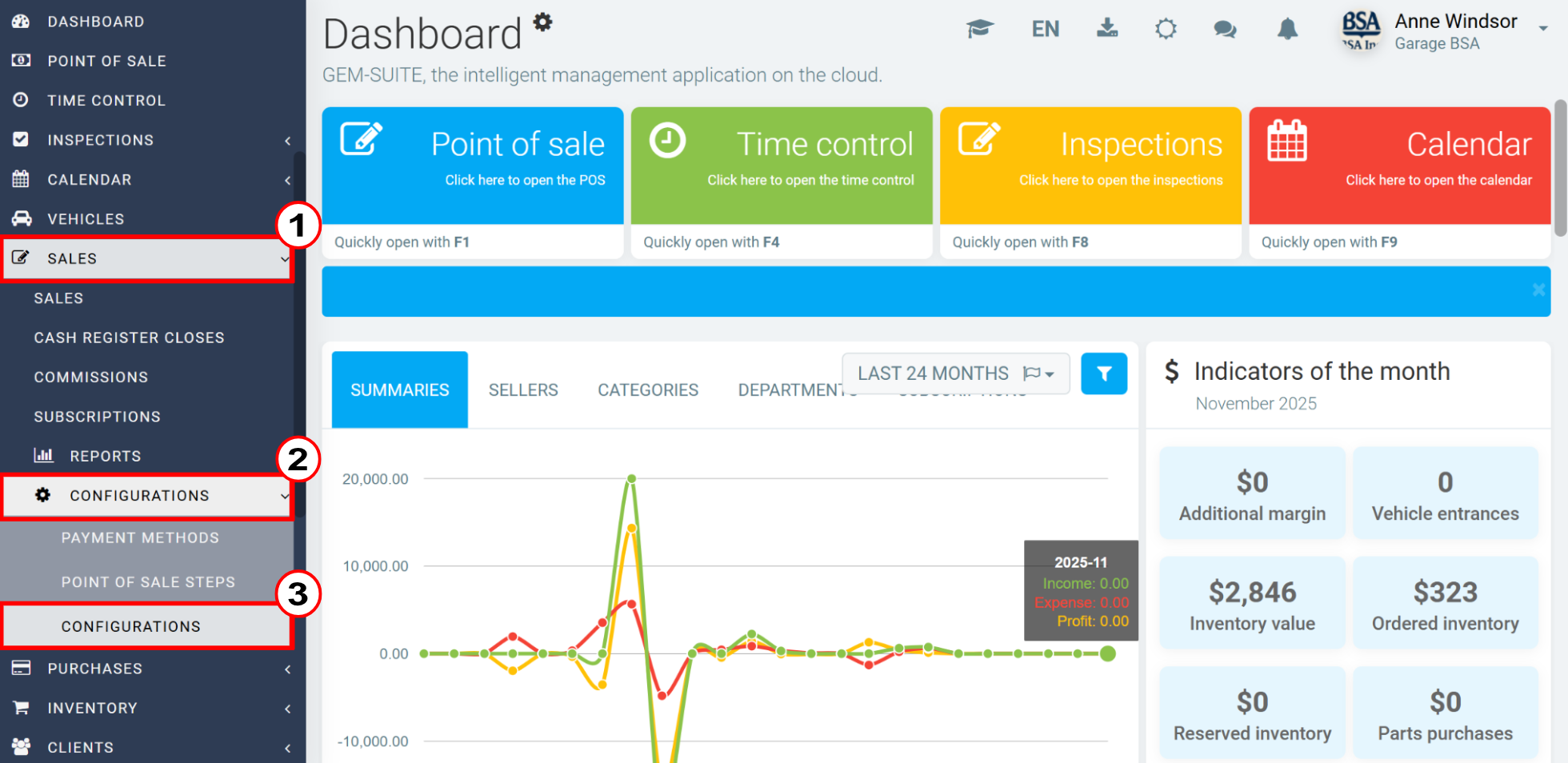Select Cash Register Closes in sidebar
Viewport: 1568px width, 763px height.
(x=129, y=338)
